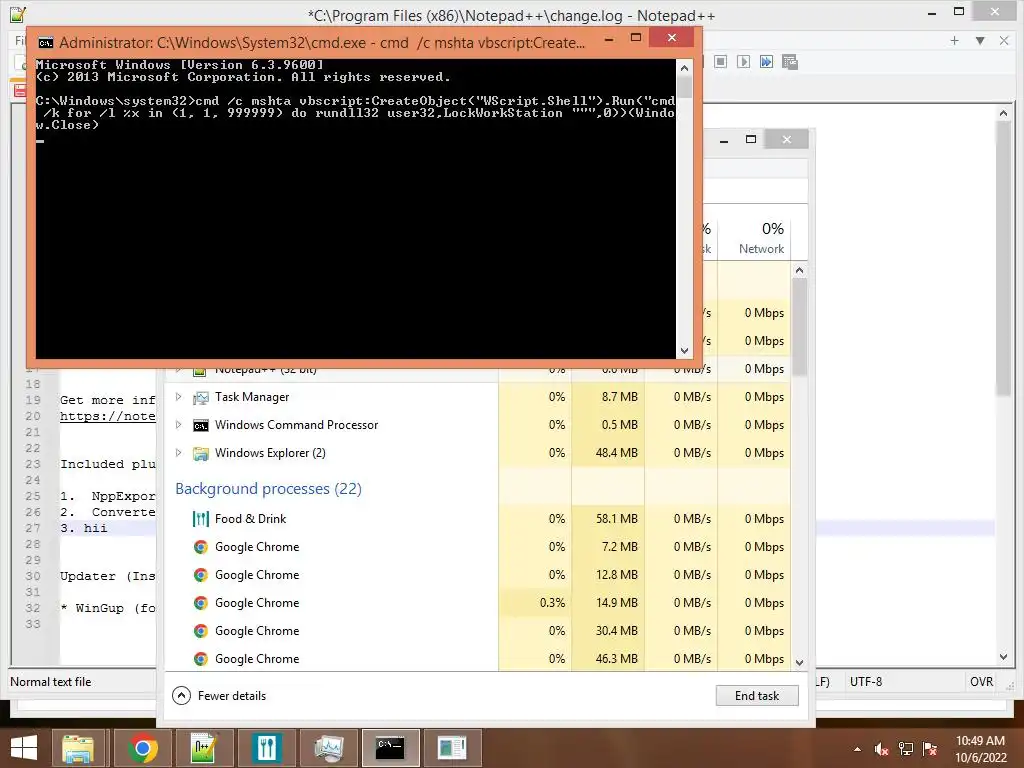The width and height of the screenshot is (1024, 768).
Task: Click Save recorded macro icon in Notepad++
Action: tap(790, 61)
